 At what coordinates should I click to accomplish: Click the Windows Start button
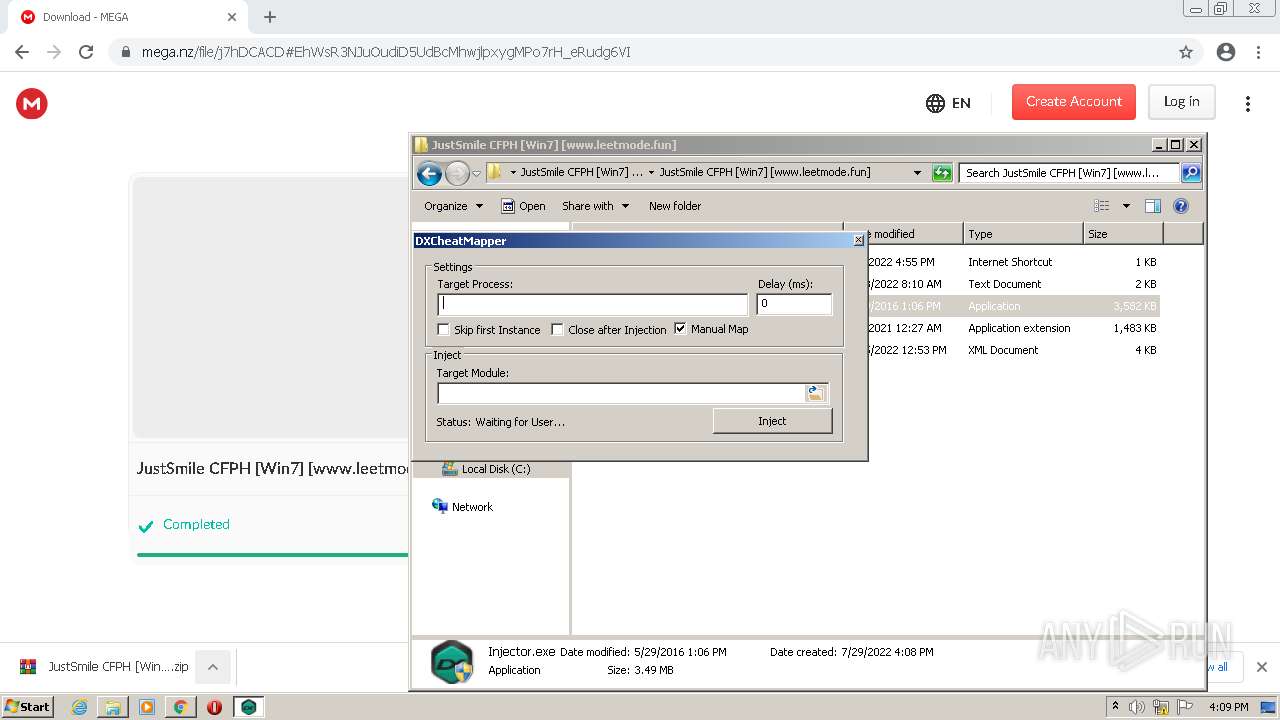(27, 707)
